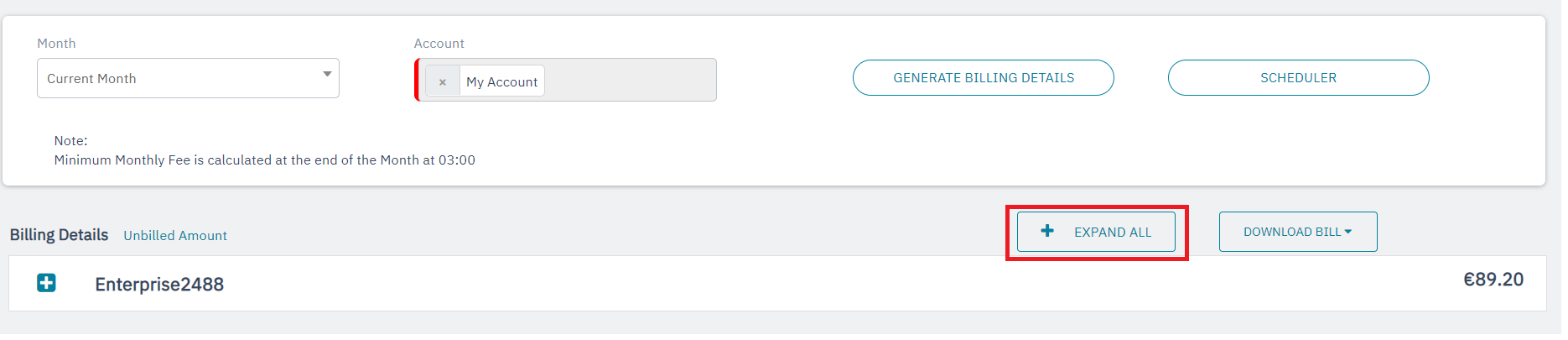Click the Account field label
This screenshot has width=1568, height=340.
pyautogui.click(x=439, y=44)
